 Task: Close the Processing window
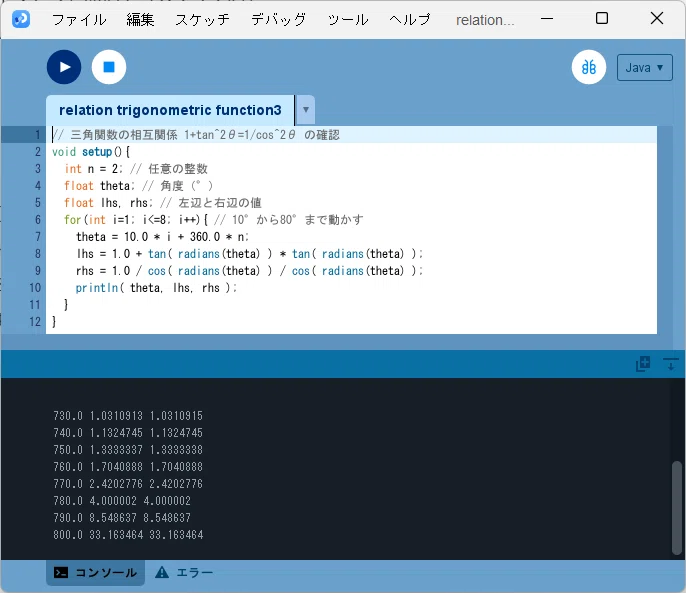point(657,18)
